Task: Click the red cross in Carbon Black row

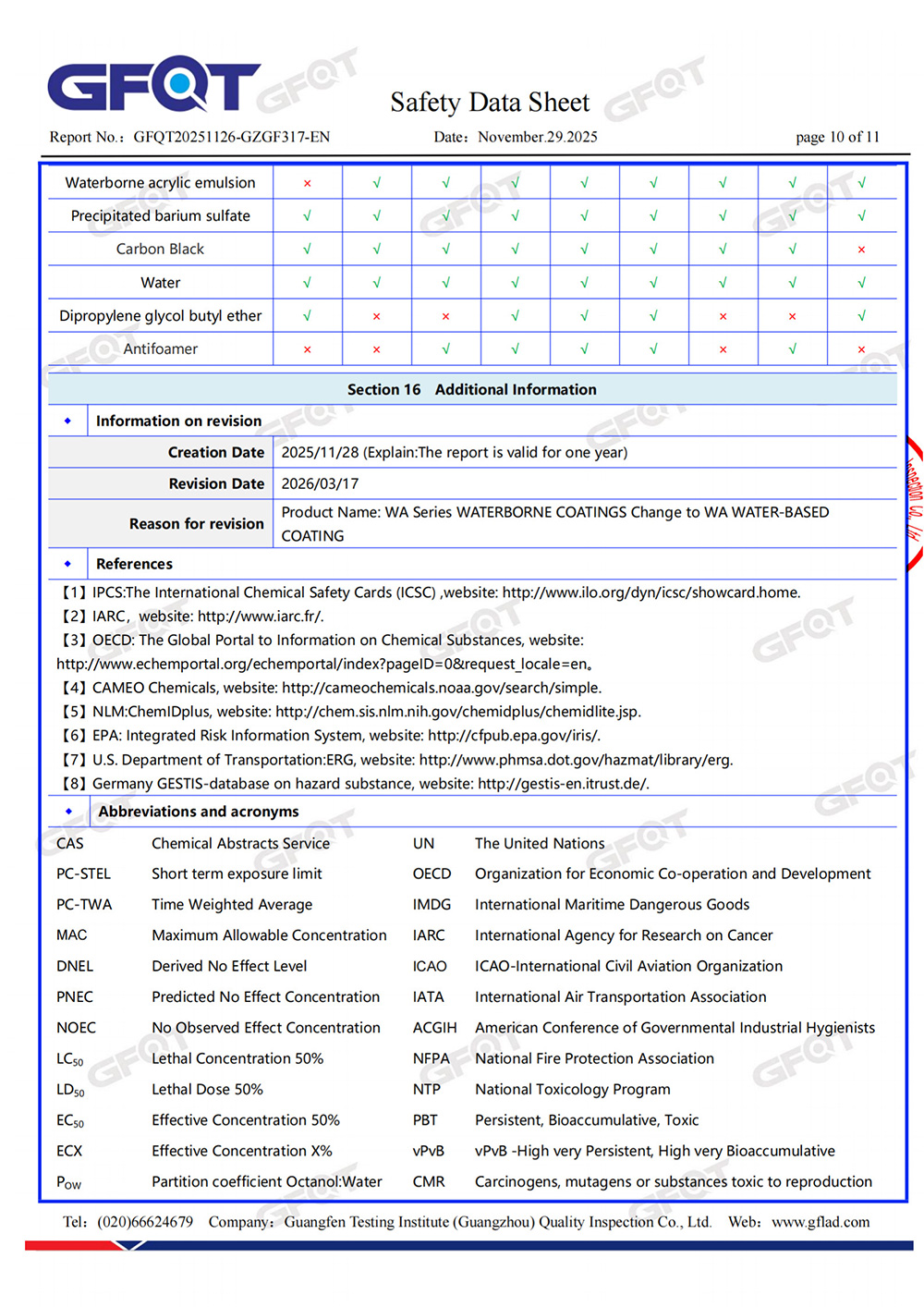Action: pyautogui.click(x=861, y=250)
